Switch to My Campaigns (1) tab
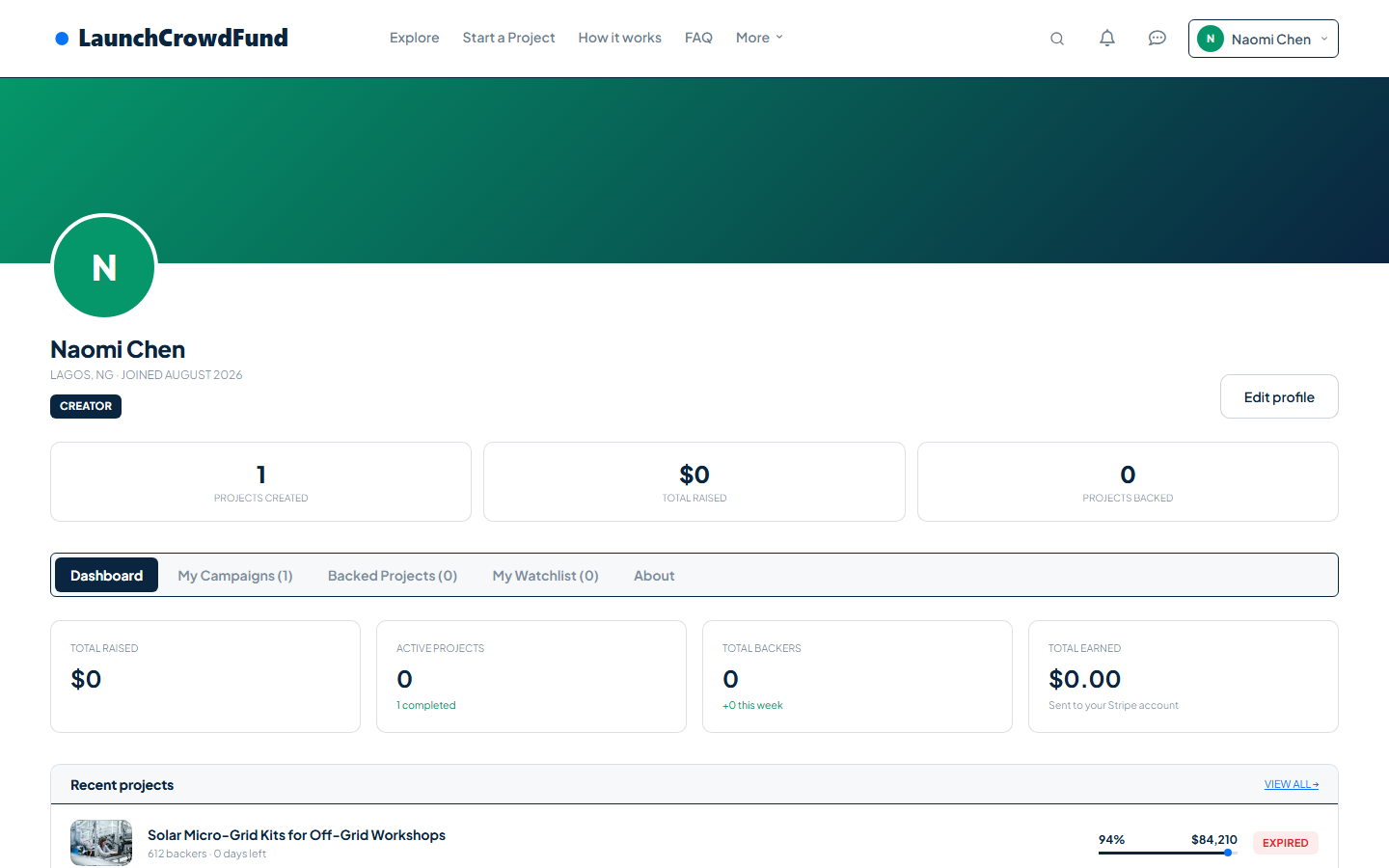This screenshot has width=1389, height=868. [235, 575]
